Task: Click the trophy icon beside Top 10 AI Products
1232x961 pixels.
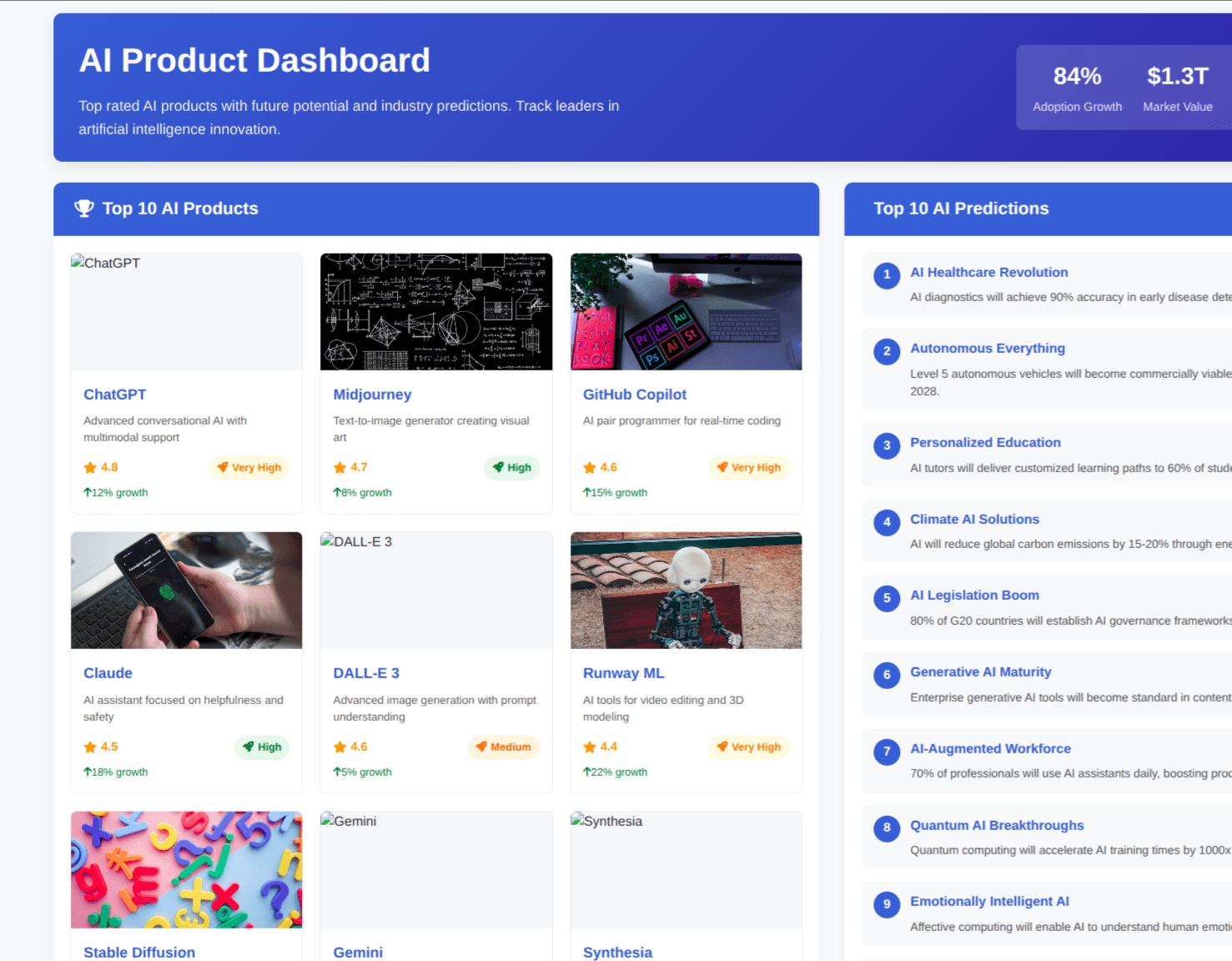Action: [x=84, y=209]
